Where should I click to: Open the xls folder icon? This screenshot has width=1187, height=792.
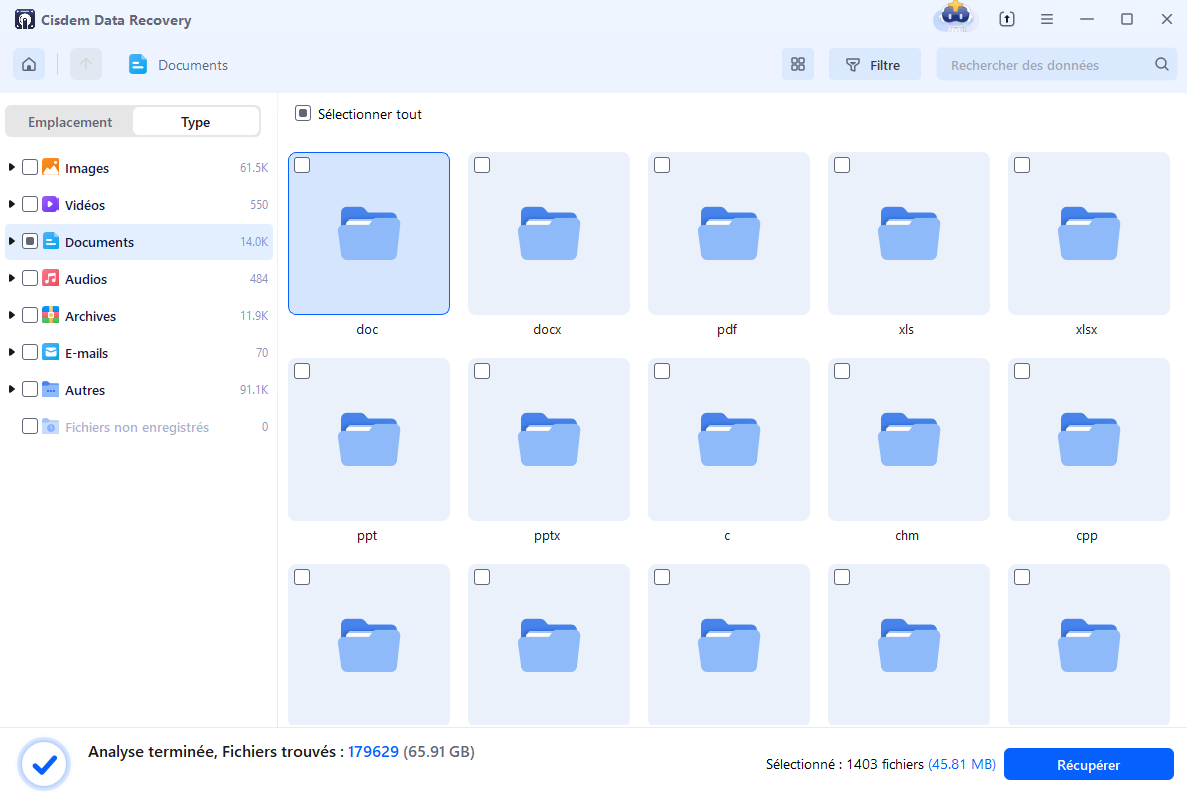point(908,233)
